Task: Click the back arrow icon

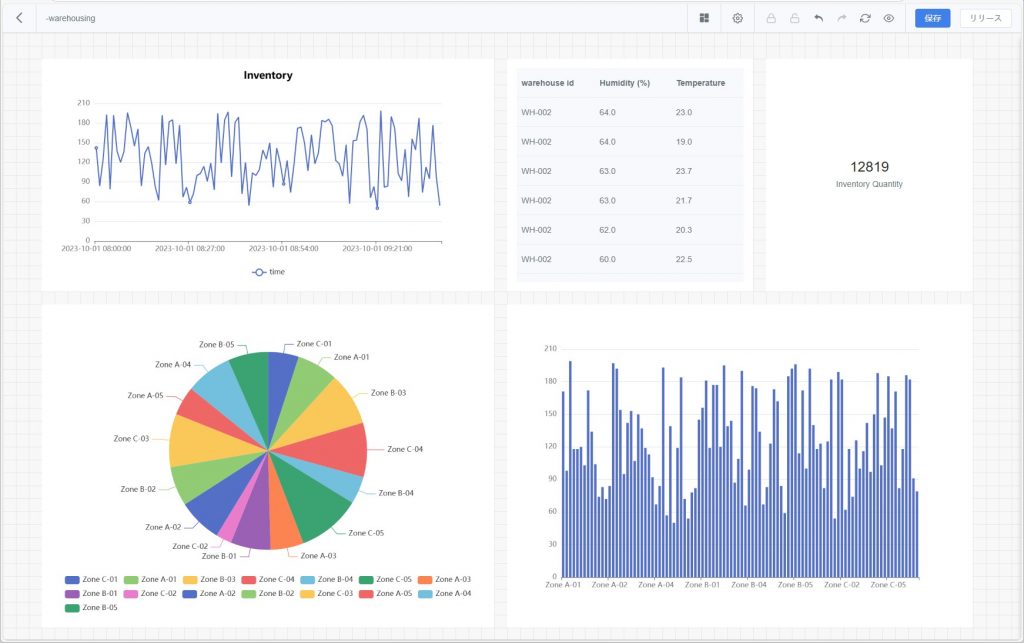Action: (x=19, y=18)
